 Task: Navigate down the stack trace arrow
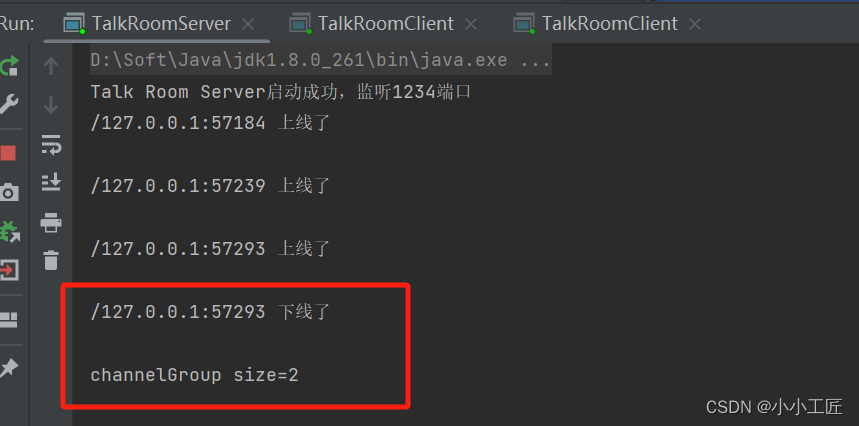point(51,105)
